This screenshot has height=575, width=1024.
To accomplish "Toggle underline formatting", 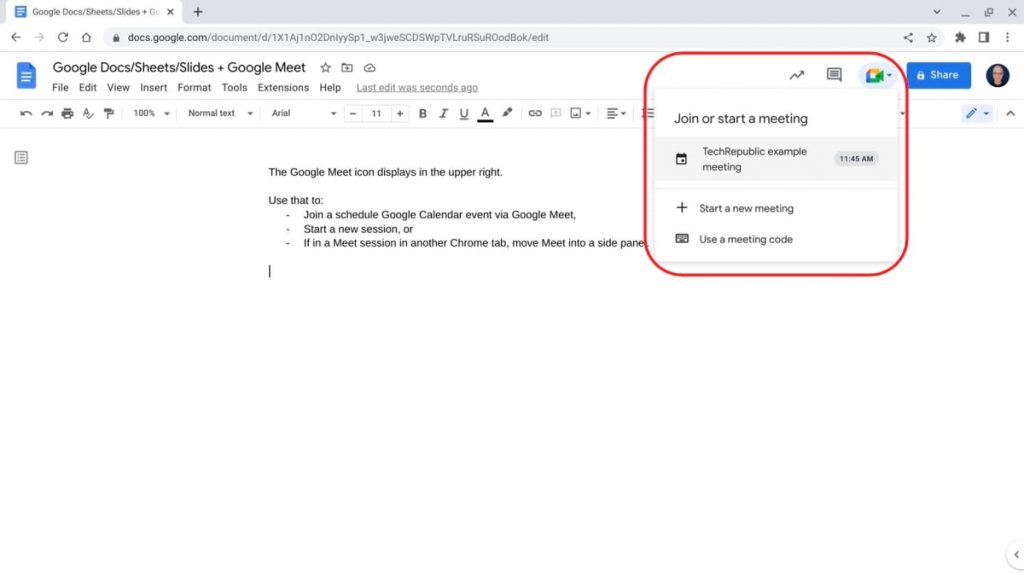I will 464,114.
